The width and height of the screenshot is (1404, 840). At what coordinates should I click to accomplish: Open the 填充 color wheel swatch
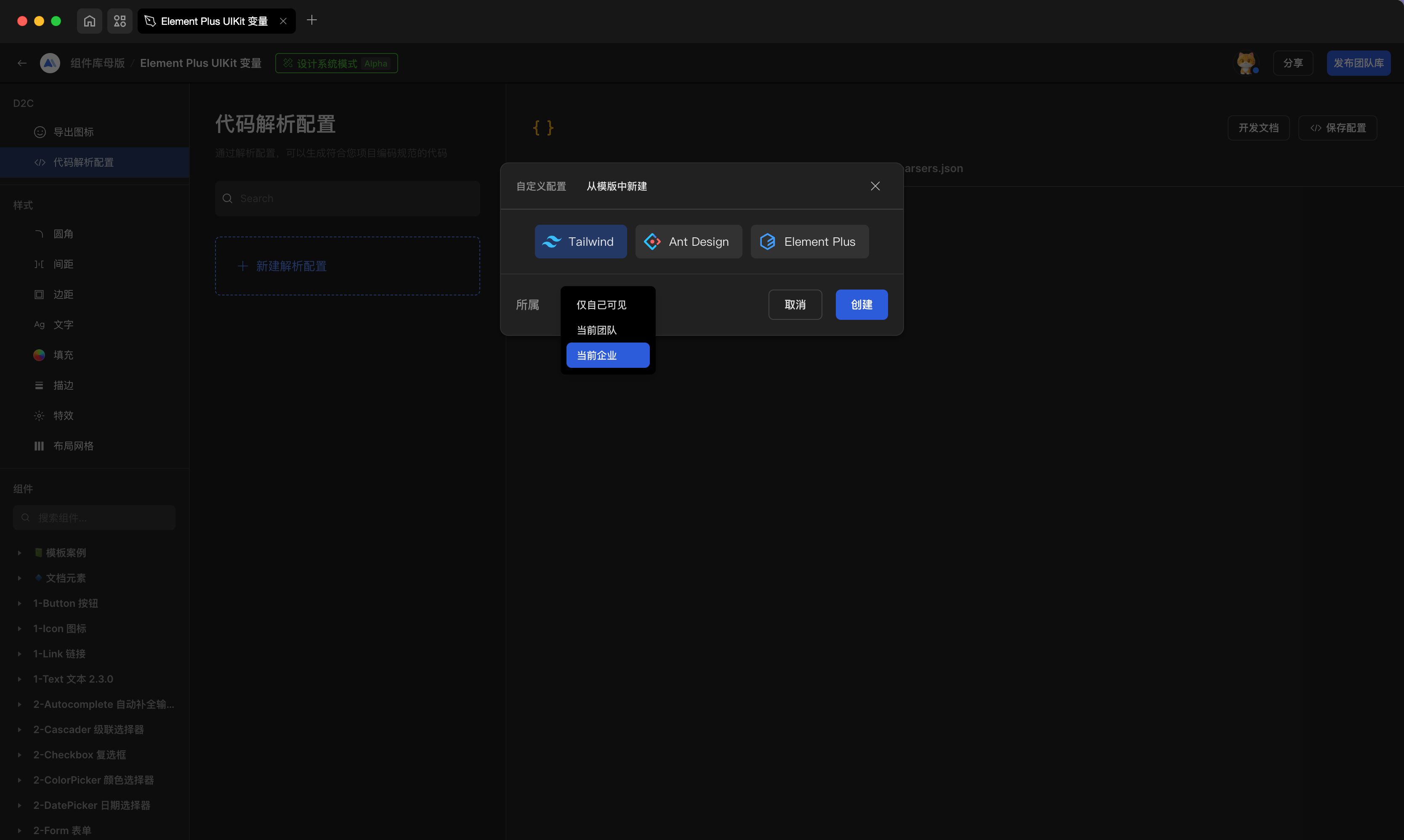click(x=39, y=355)
